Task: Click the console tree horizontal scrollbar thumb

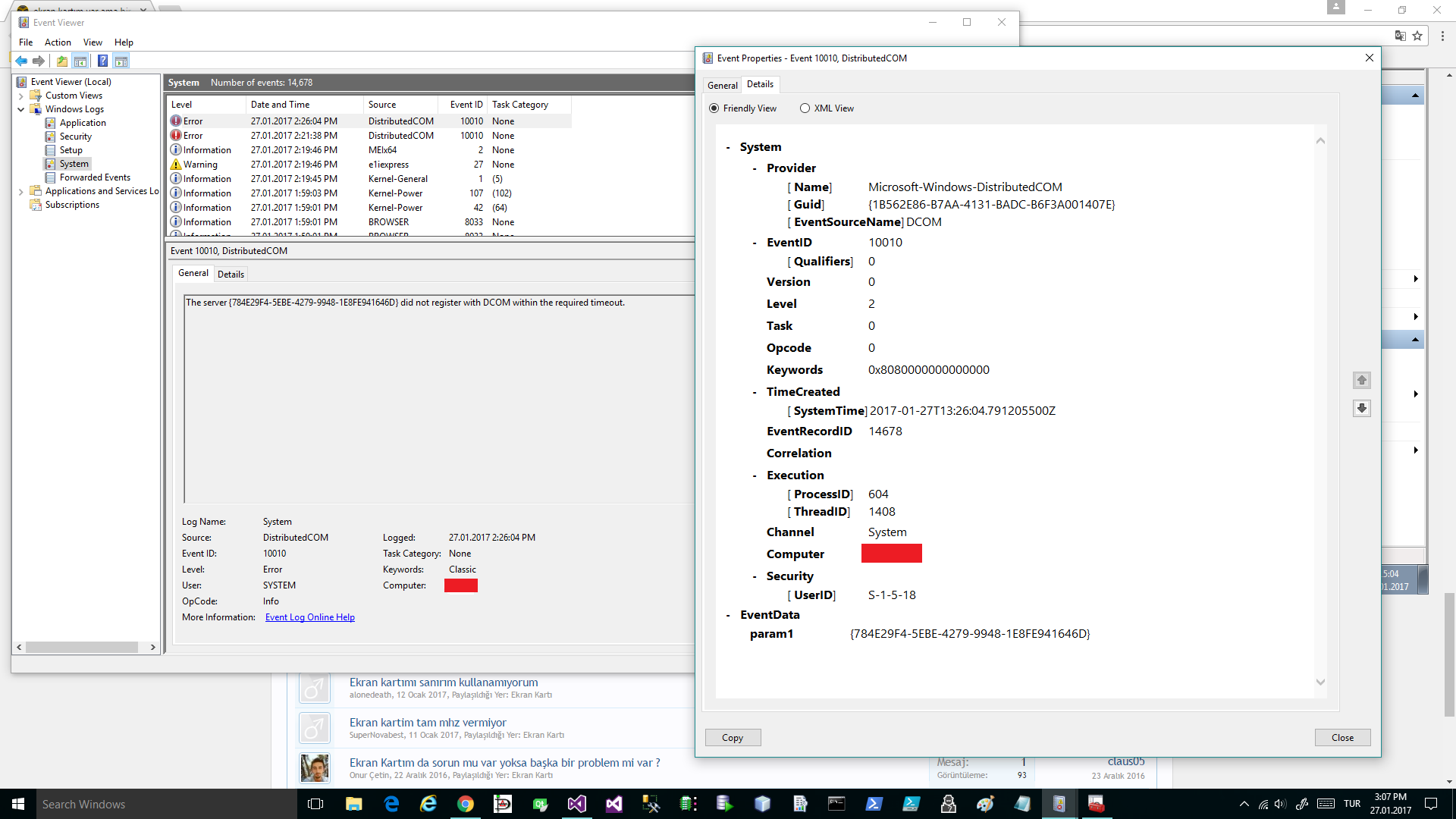Action: (x=82, y=648)
